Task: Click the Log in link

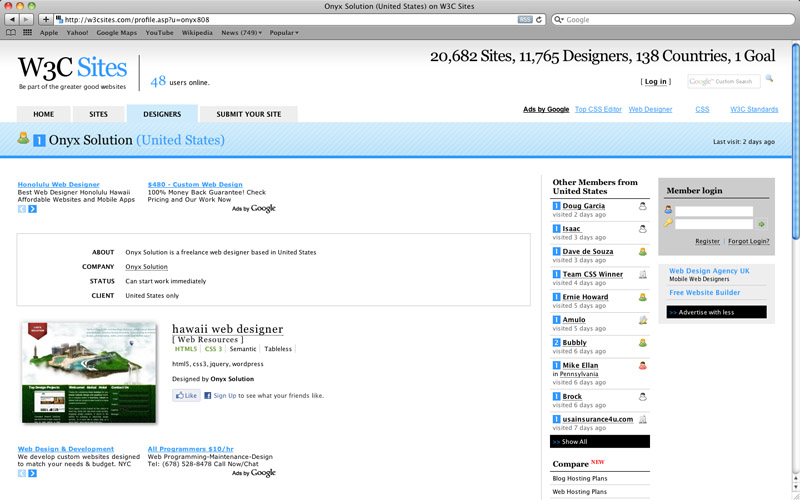Action: 656,82
